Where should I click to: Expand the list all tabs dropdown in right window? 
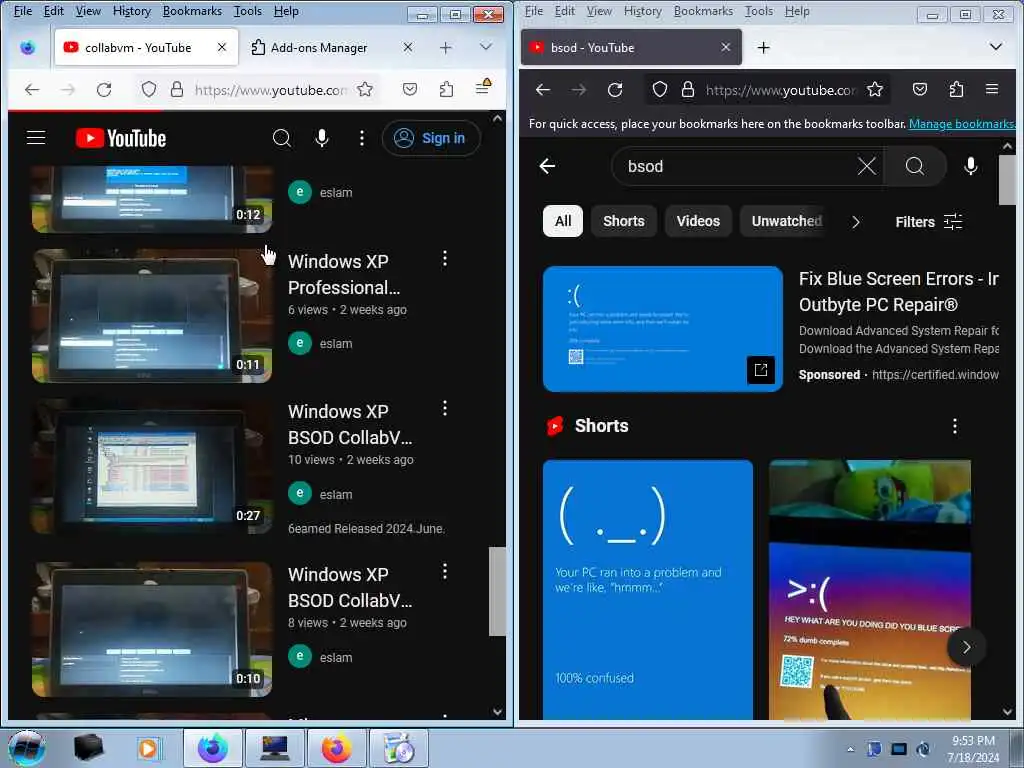coord(996,47)
